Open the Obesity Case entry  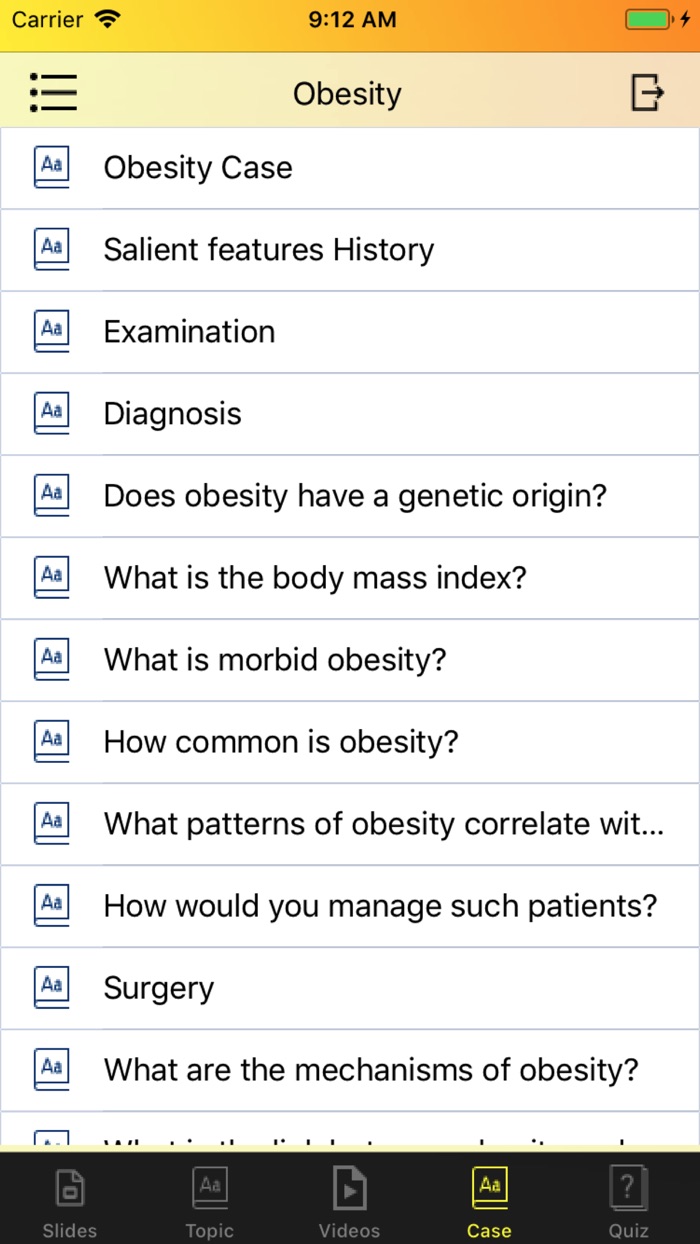point(197,167)
